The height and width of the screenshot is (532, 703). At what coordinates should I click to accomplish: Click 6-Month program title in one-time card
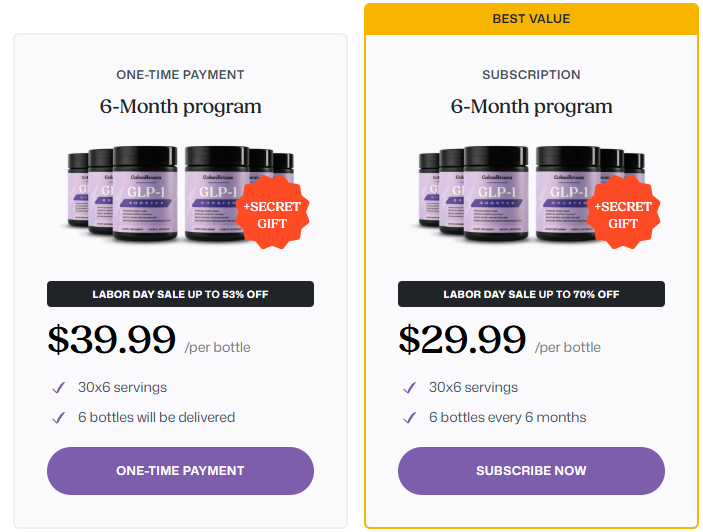pos(180,107)
